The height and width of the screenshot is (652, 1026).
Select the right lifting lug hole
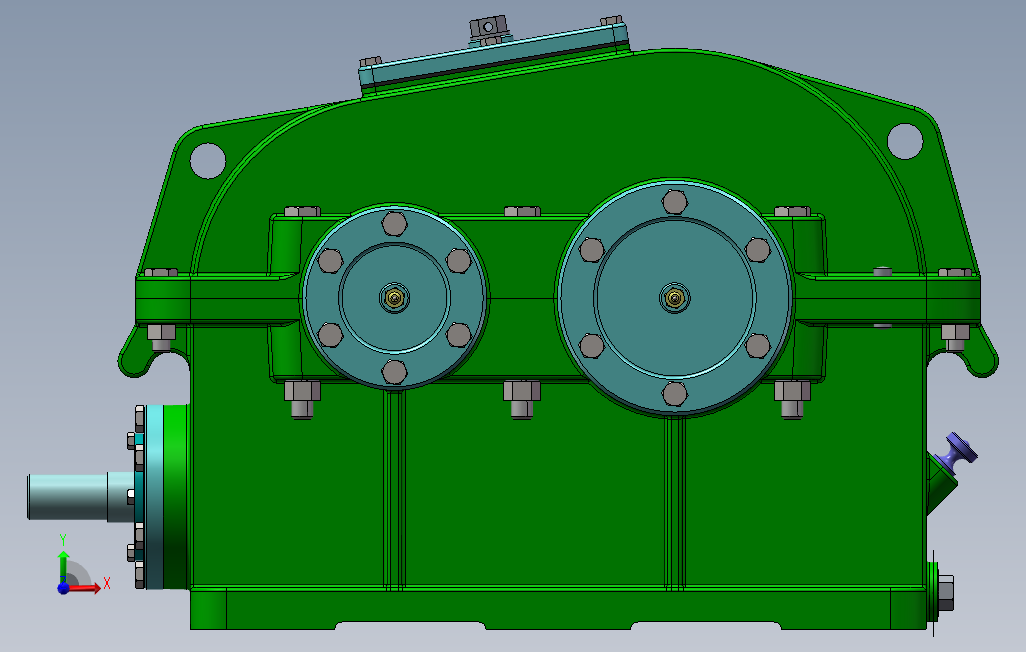tap(905, 141)
